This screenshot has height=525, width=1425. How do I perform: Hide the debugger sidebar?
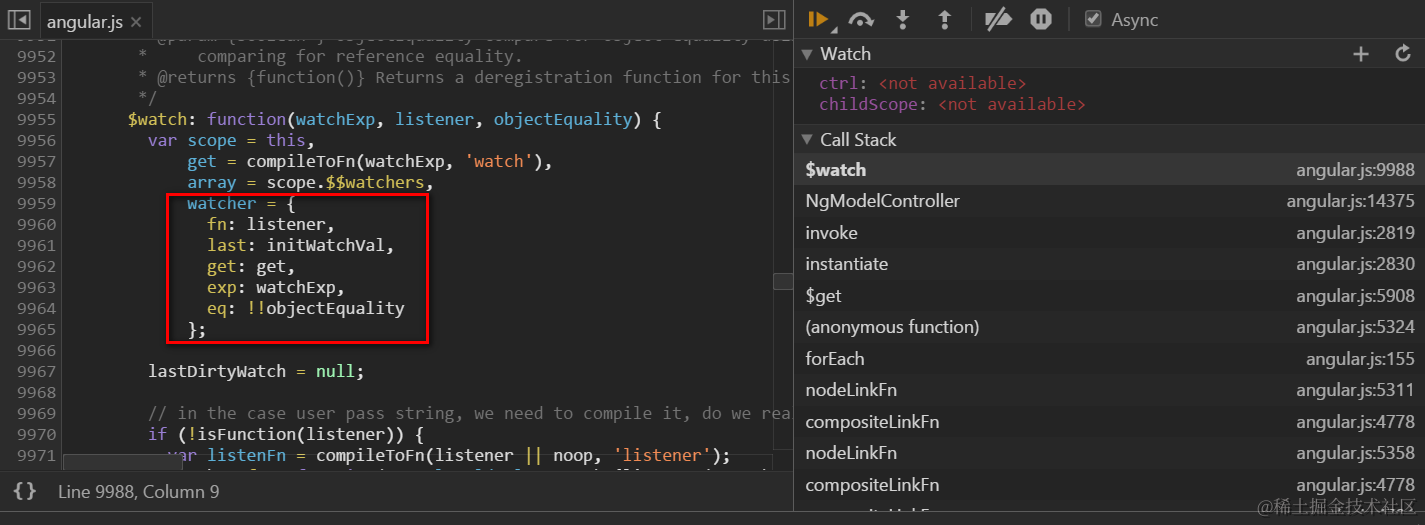pyautogui.click(x=774, y=20)
